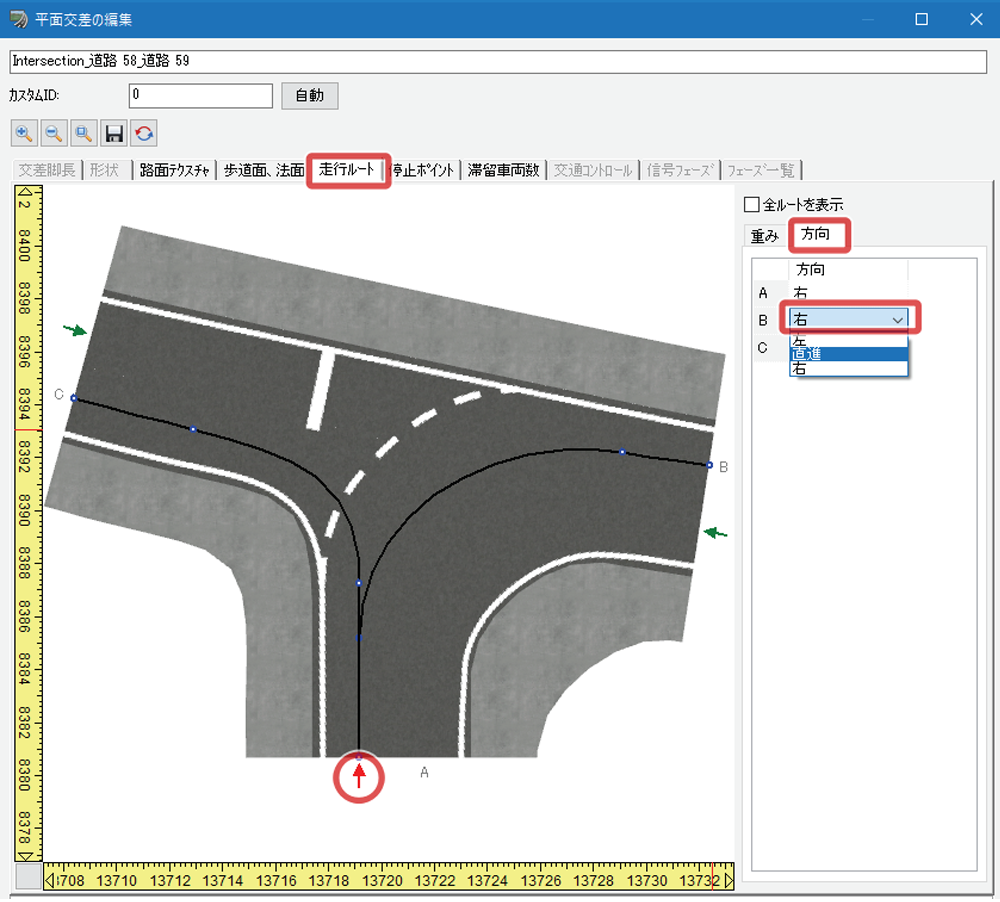The height and width of the screenshot is (902, 1000).
Task: Click the zoom out magnifier icon
Action: (x=54, y=133)
